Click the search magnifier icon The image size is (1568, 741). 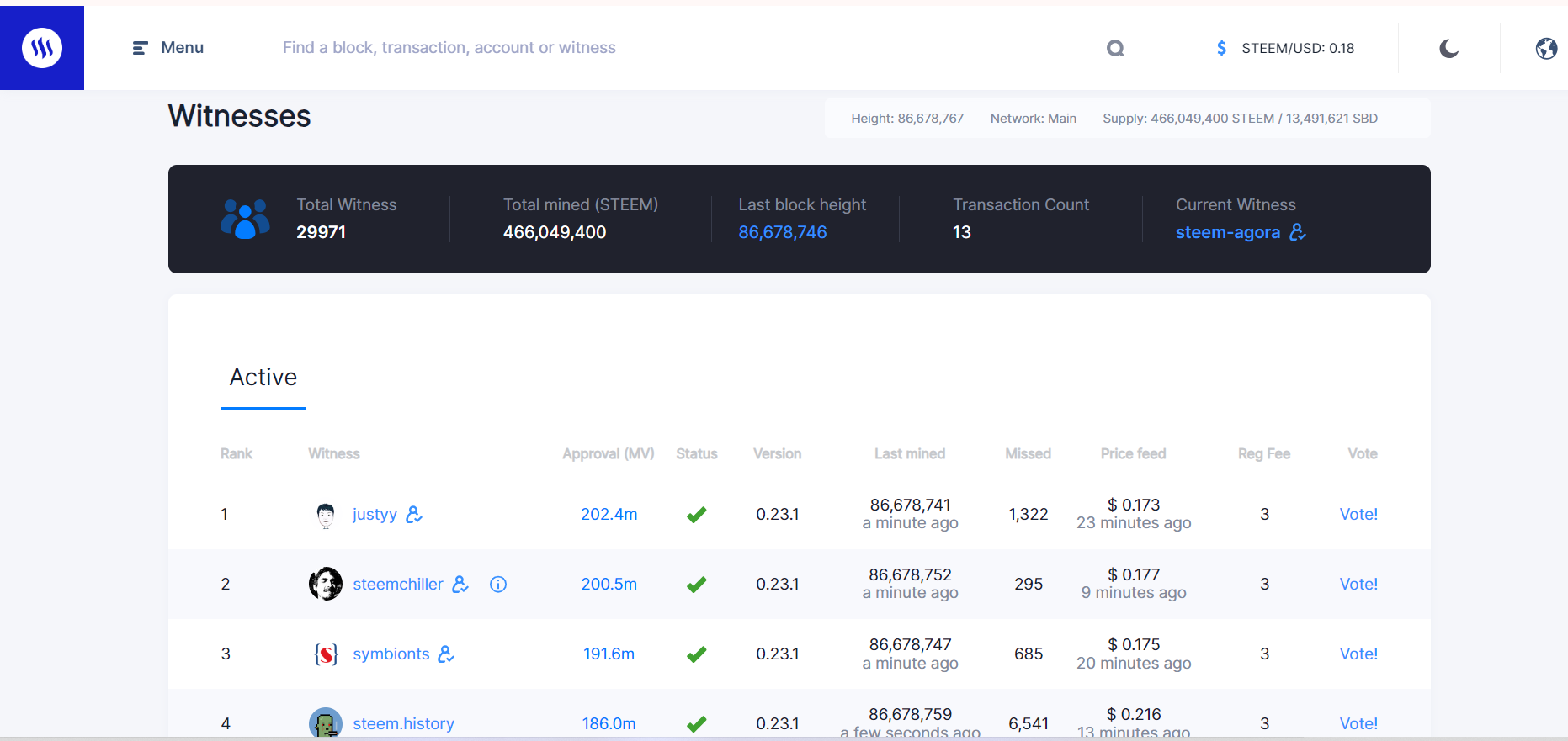[x=1115, y=48]
